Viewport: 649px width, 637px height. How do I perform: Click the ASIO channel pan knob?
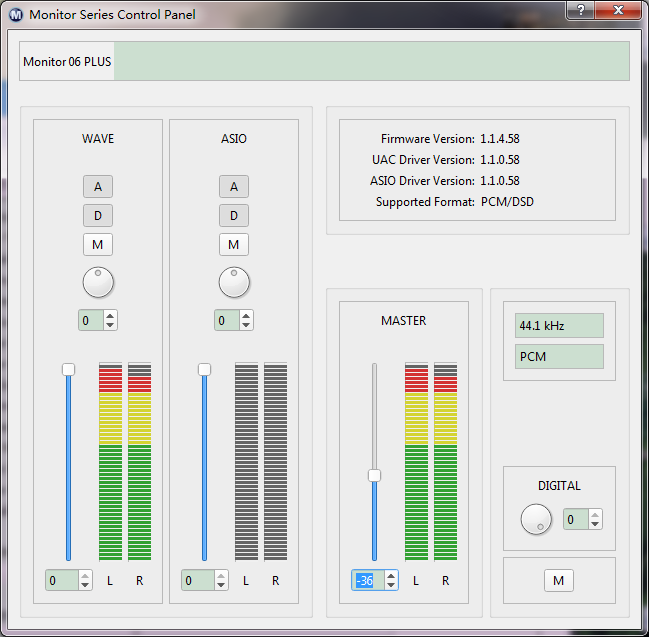pyautogui.click(x=234, y=283)
